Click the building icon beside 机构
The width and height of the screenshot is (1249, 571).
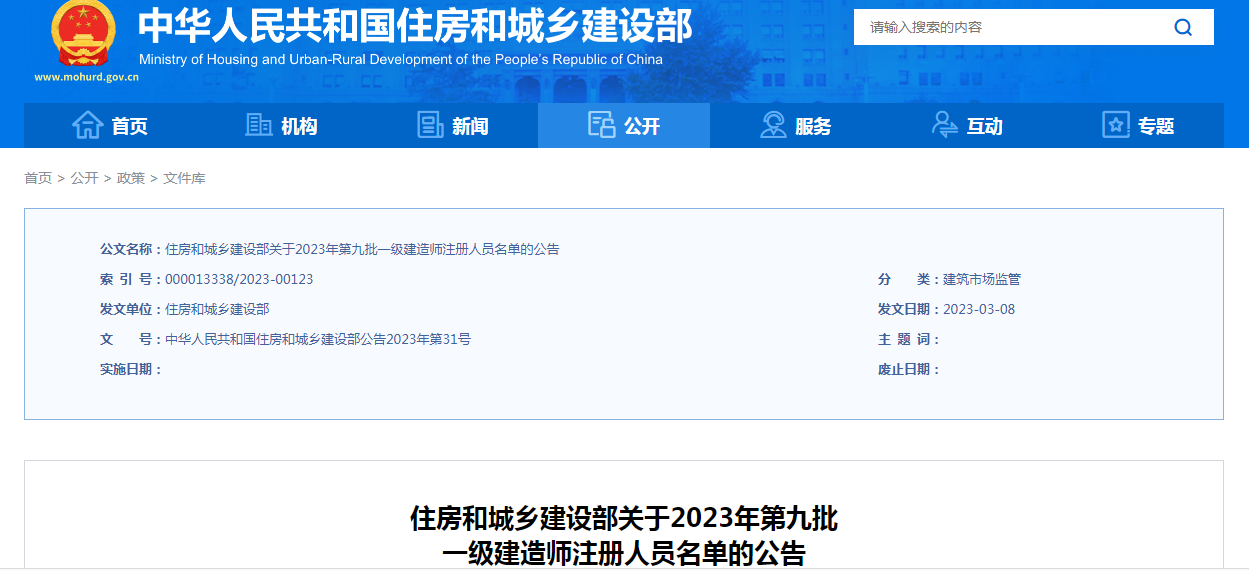[x=259, y=125]
